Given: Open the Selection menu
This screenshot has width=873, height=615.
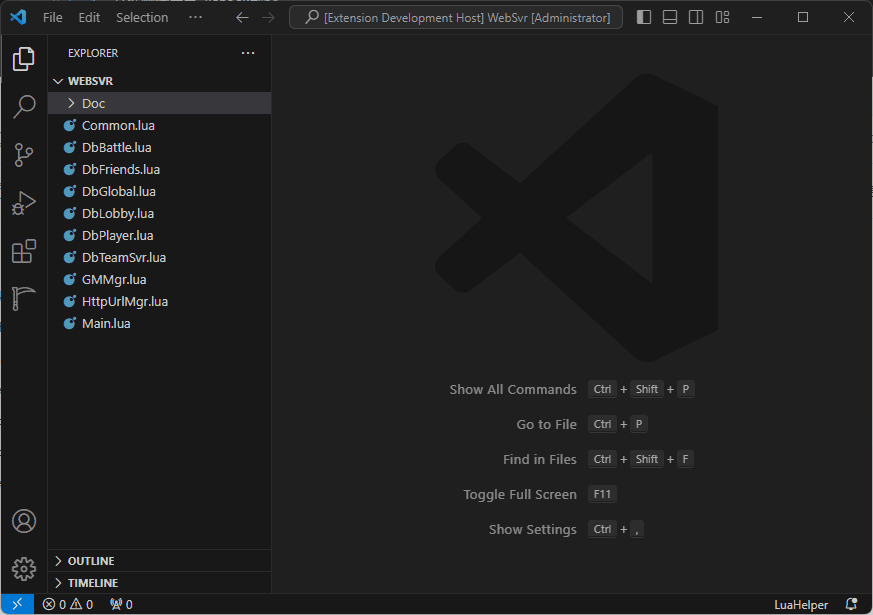Looking at the screenshot, I should [142, 18].
